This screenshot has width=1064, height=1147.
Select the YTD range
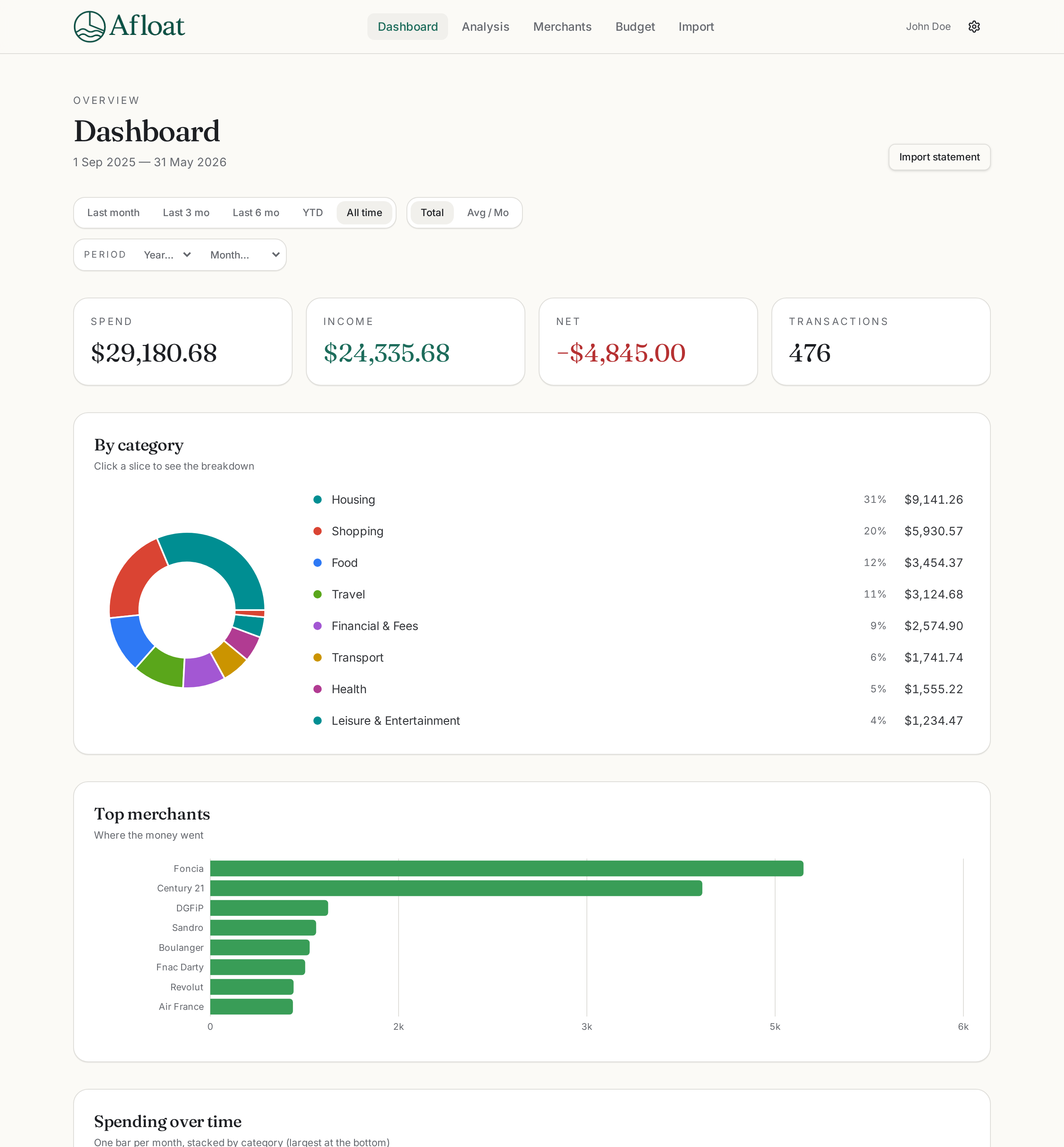313,212
